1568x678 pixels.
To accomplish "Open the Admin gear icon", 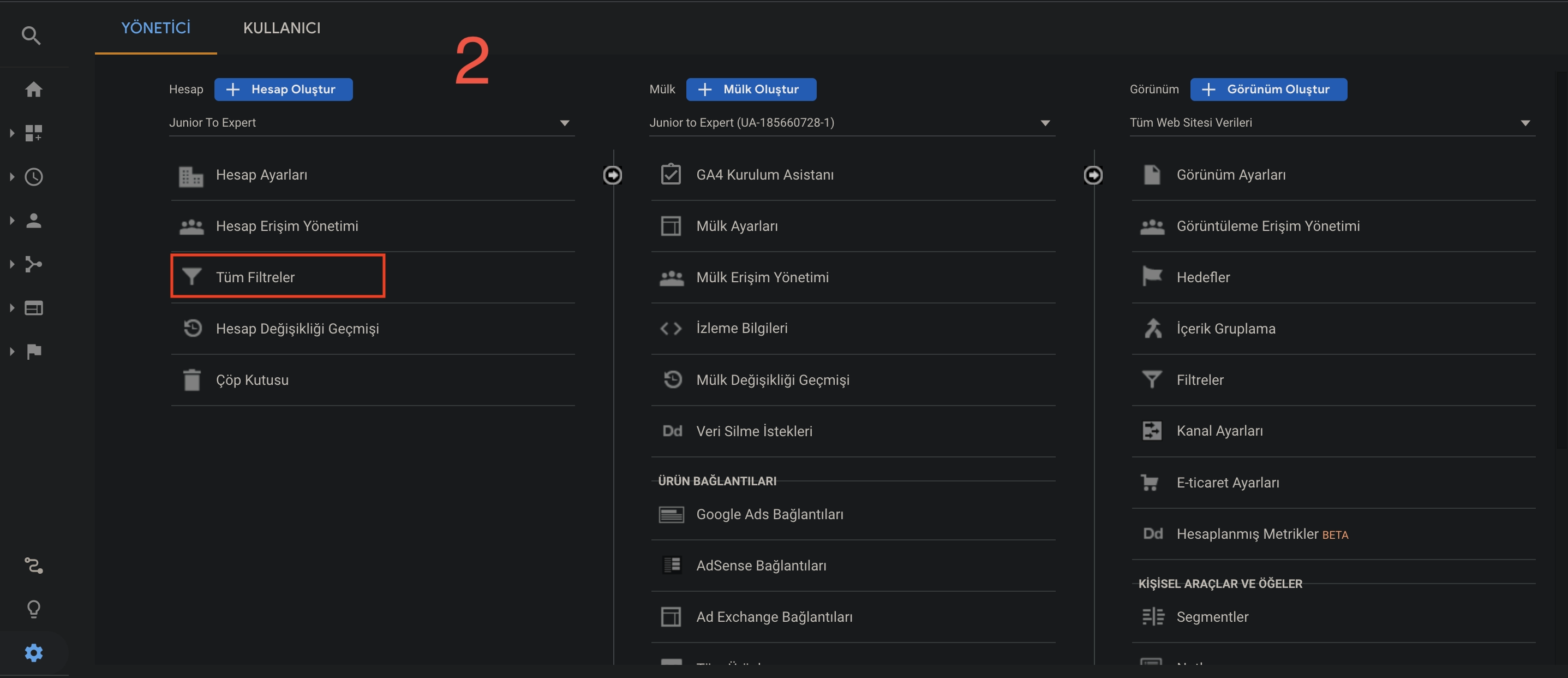I will (x=33, y=652).
